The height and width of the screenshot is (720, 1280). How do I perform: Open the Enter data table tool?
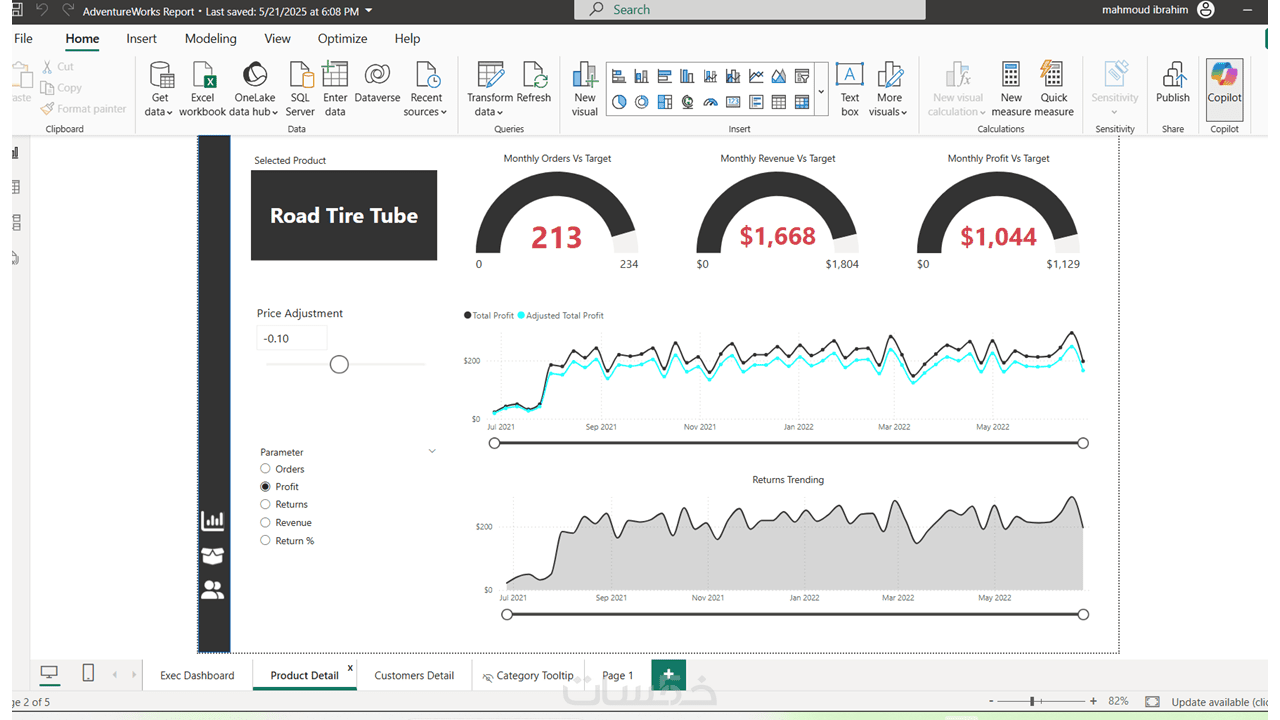(x=335, y=88)
